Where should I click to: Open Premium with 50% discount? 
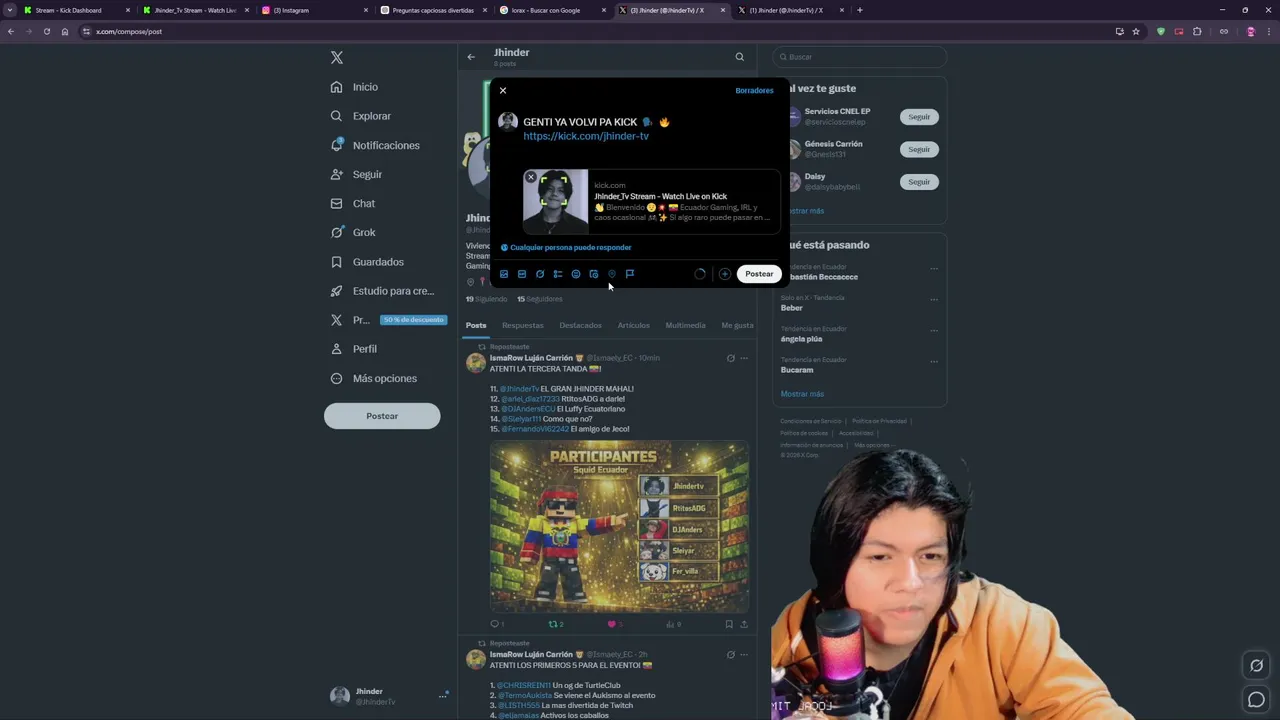tap(388, 320)
